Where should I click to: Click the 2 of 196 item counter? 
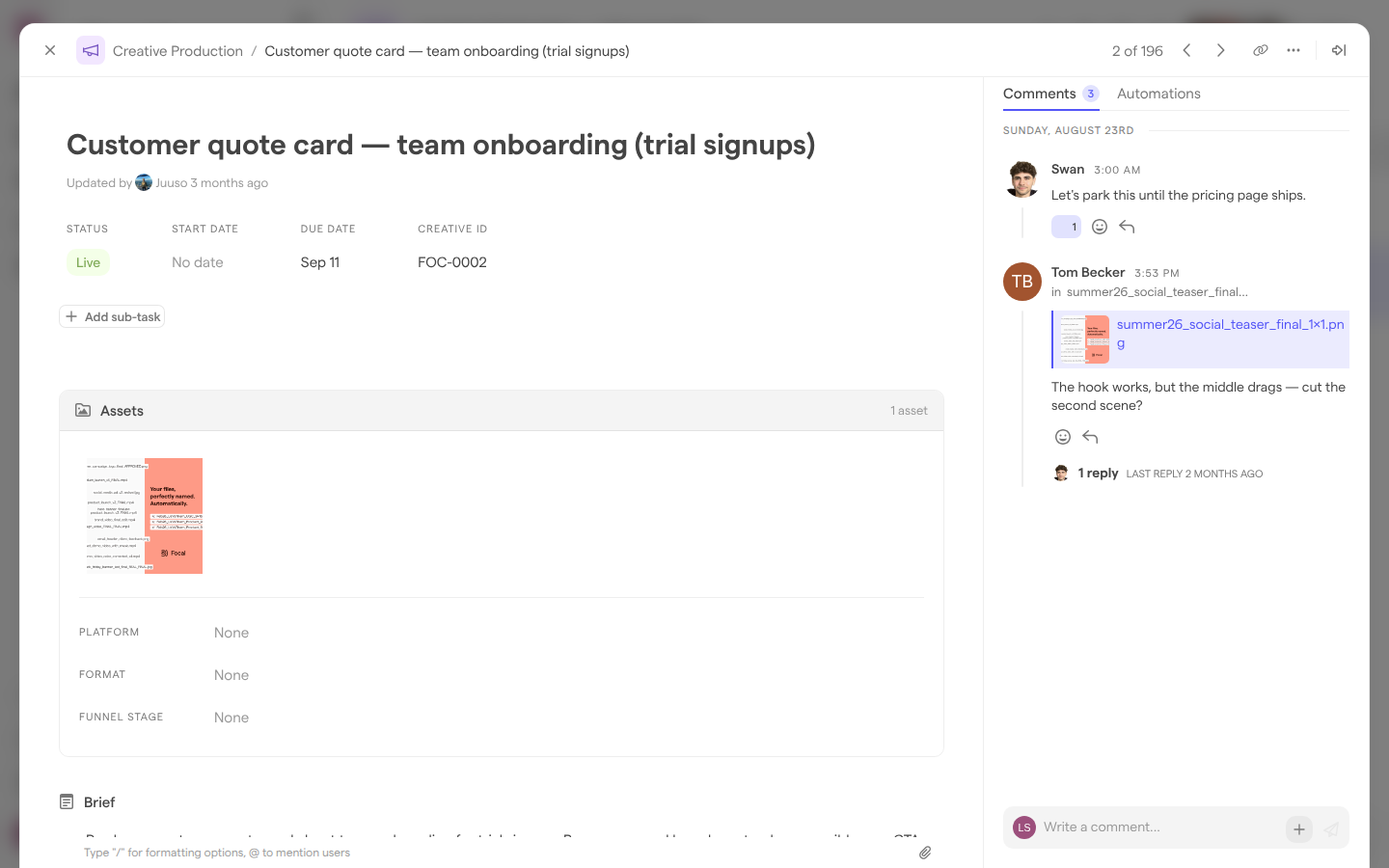(1137, 51)
